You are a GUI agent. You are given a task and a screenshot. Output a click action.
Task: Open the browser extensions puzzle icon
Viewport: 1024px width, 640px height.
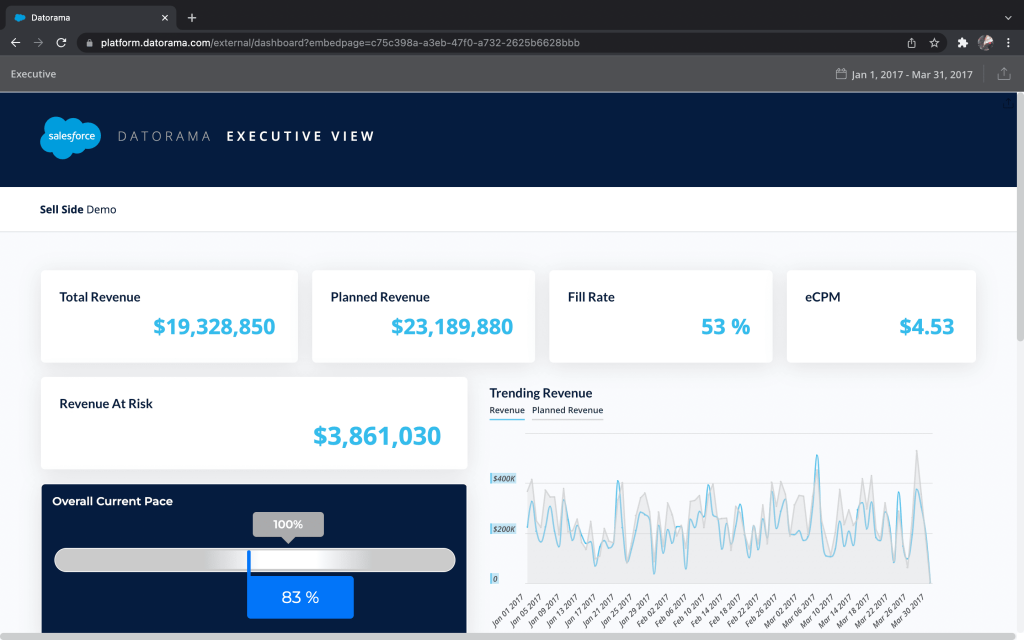963,43
